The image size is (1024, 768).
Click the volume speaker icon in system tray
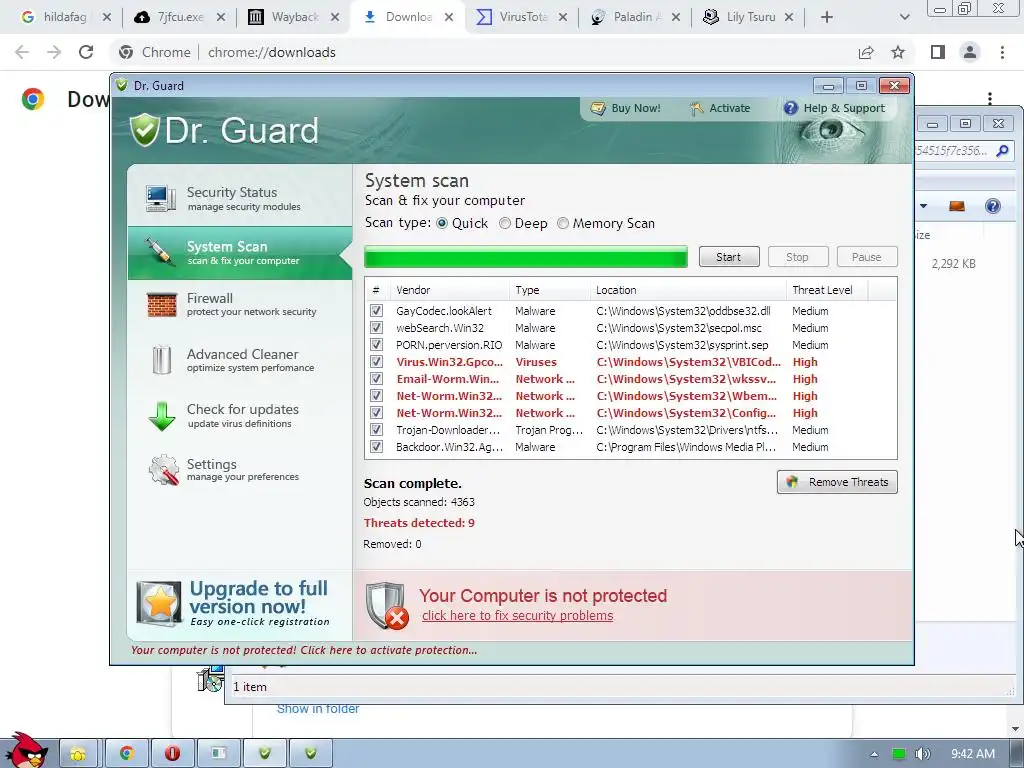click(922, 754)
